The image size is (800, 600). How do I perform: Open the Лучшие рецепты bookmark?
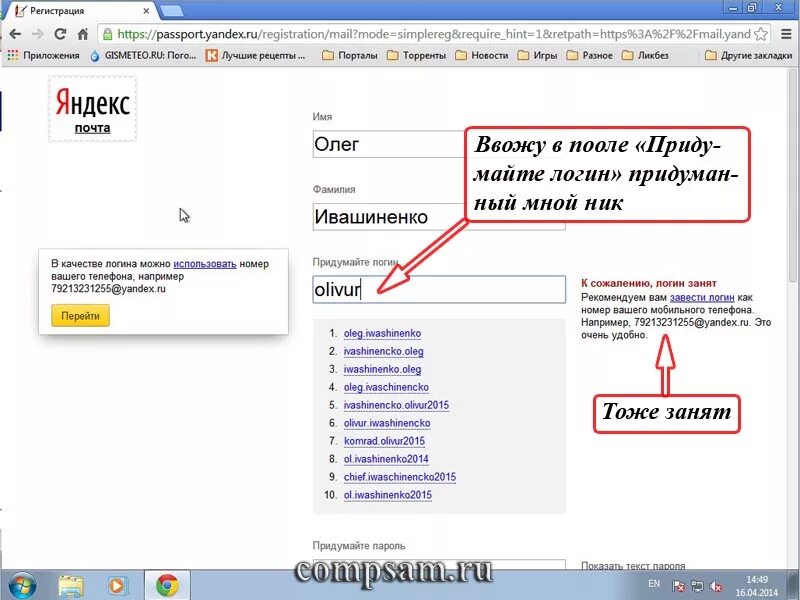pos(256,55)
